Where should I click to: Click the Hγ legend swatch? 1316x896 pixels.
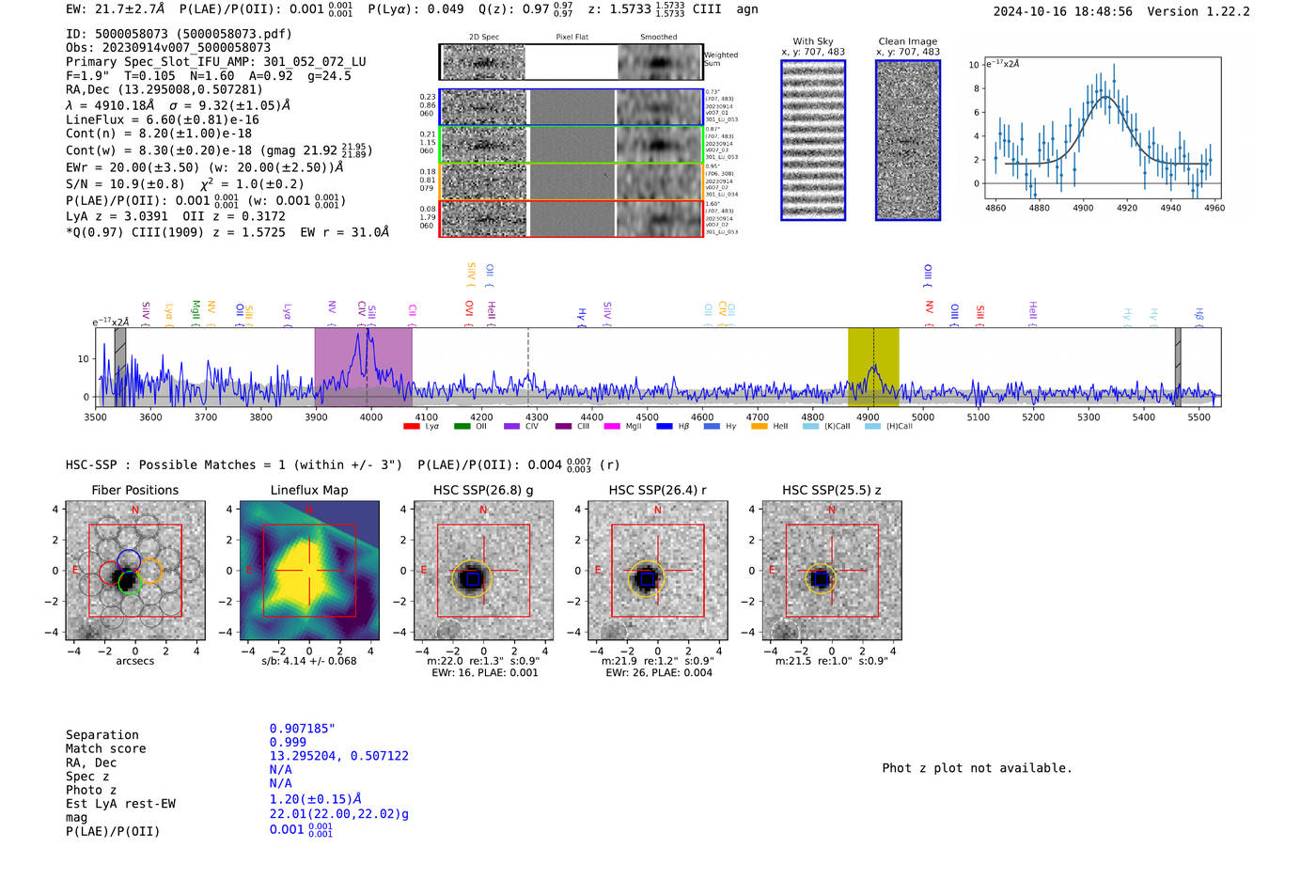pos(712,426)
